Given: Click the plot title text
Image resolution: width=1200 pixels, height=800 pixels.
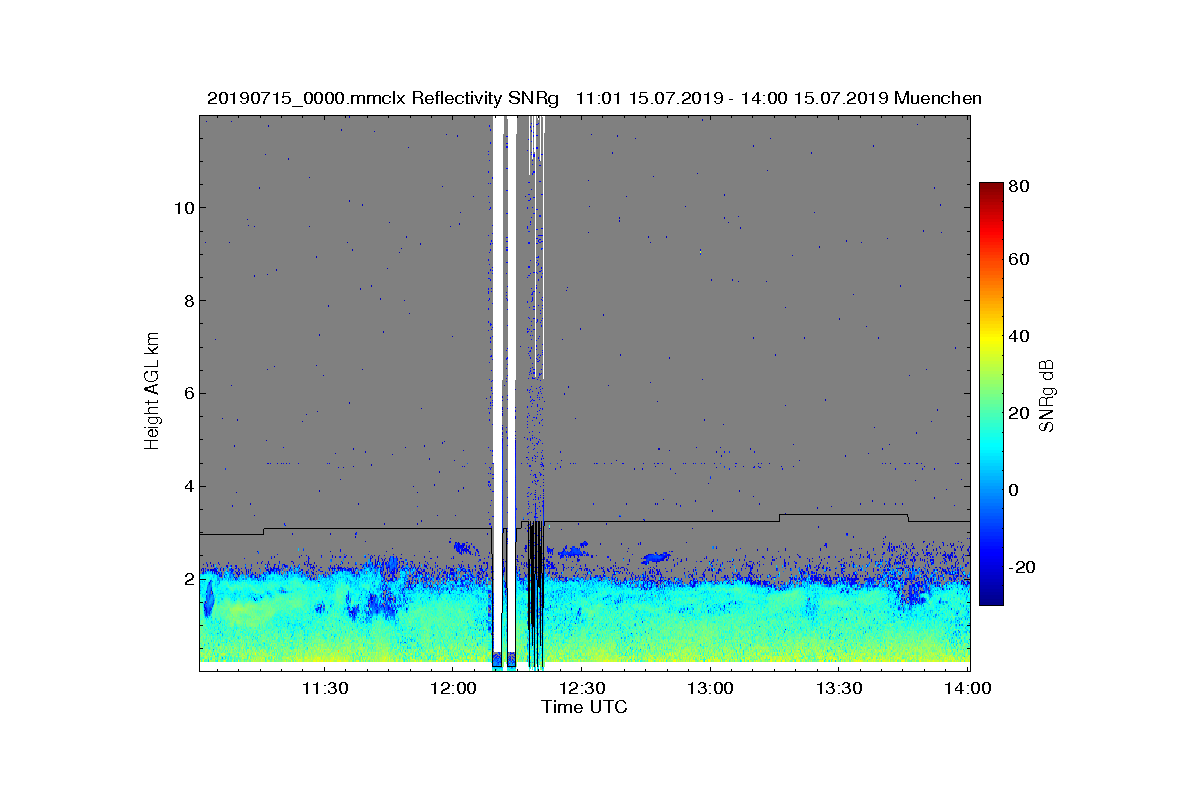Looking at the screenshot, I should [x=594, y=98].
